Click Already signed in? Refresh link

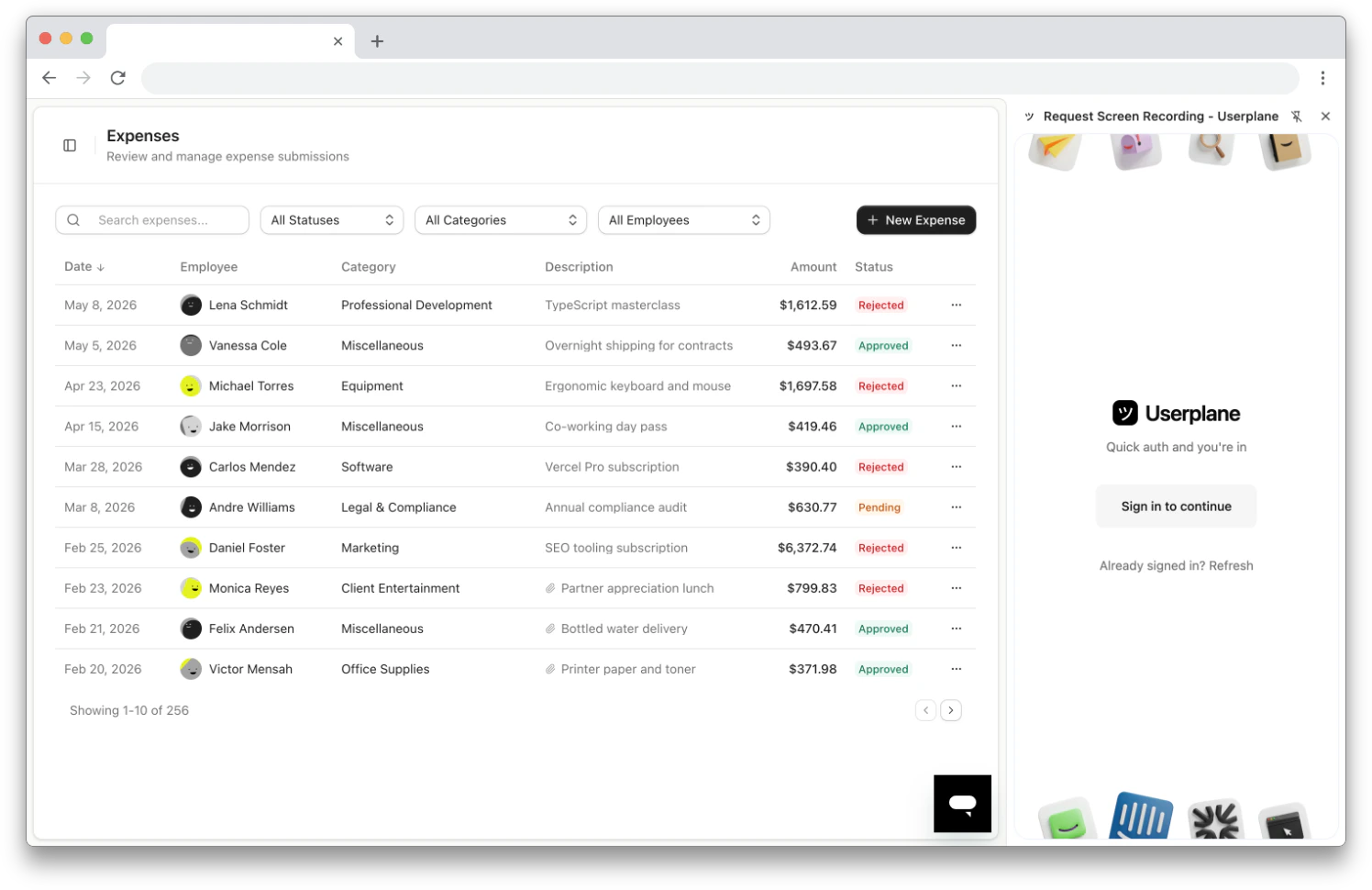click(1176, 566)
